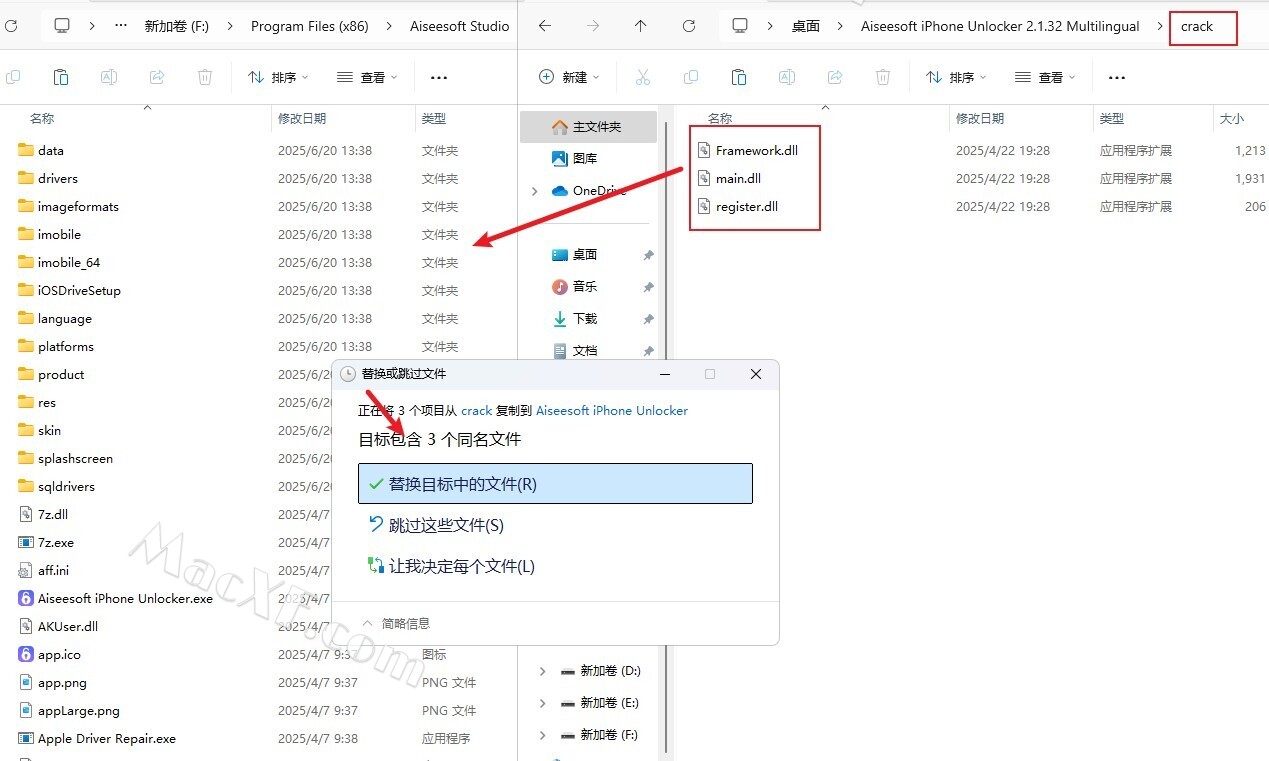The width and height of the screenshot is (1269, 761).
Task: Open the View (查看) dropdown in left window
Action: pos(367,77)
